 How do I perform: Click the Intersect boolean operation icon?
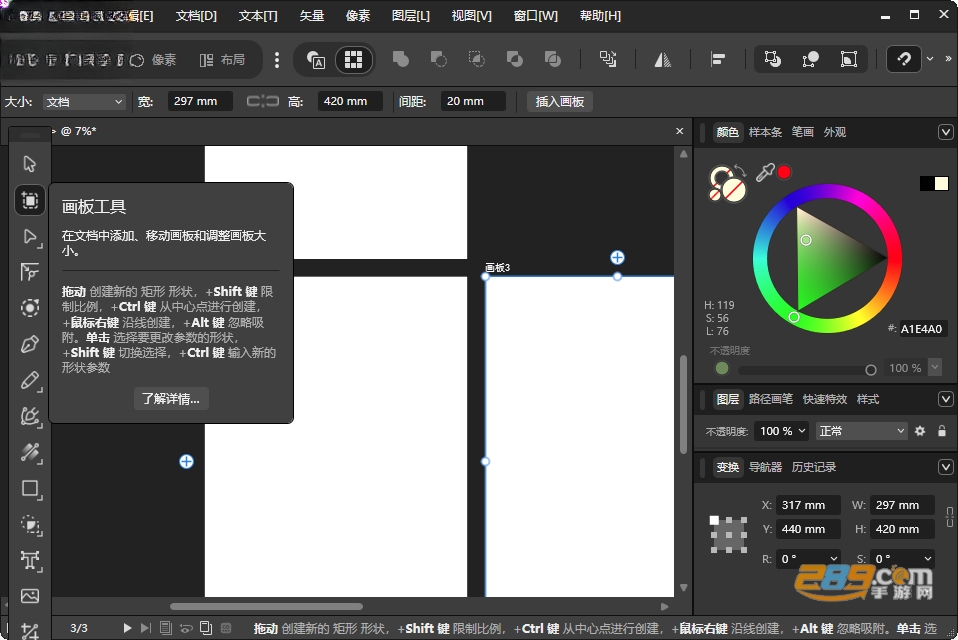pyautogui.click(x=477, y=59)
